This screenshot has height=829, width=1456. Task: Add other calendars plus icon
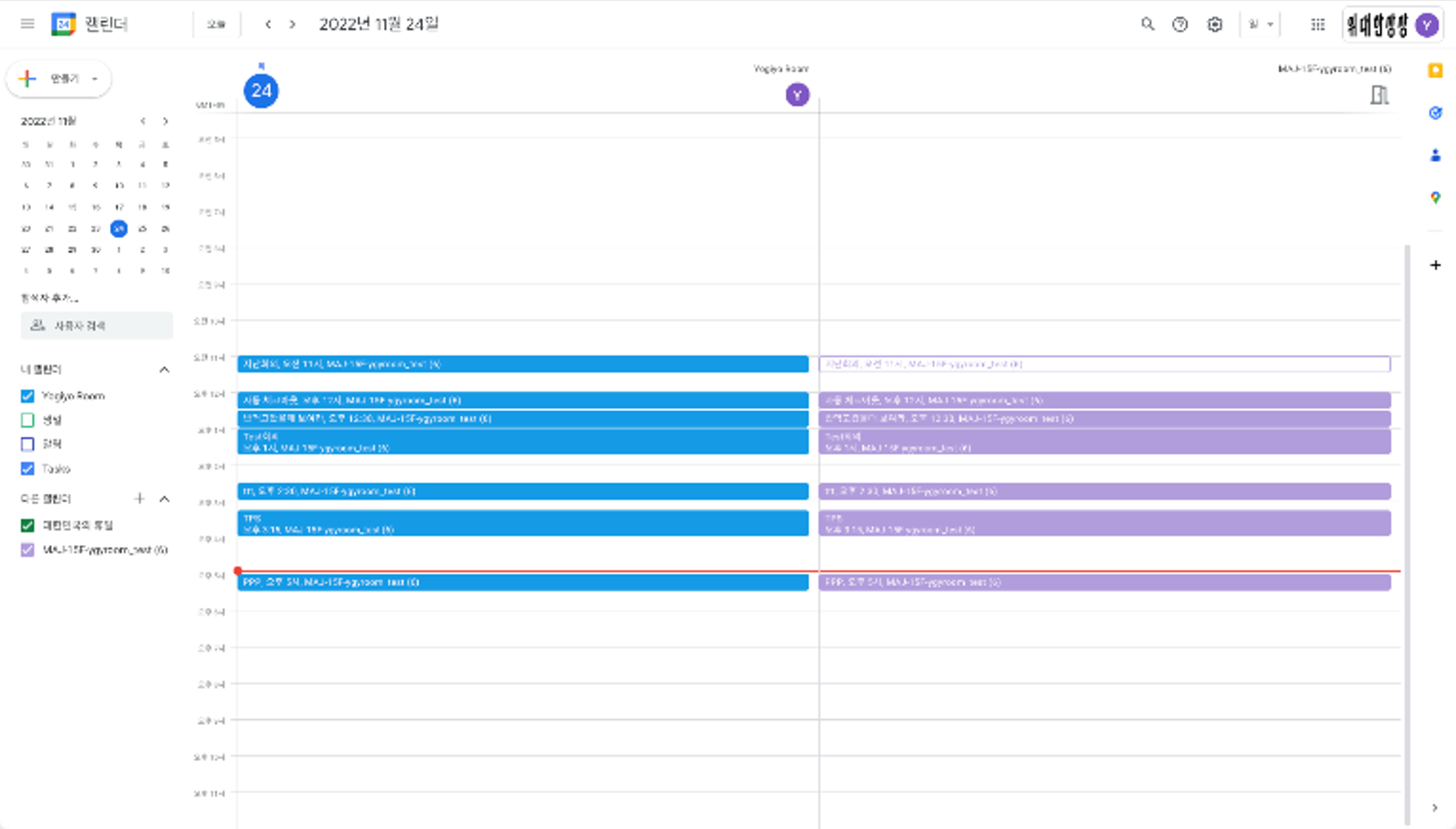tap(139, 499)
